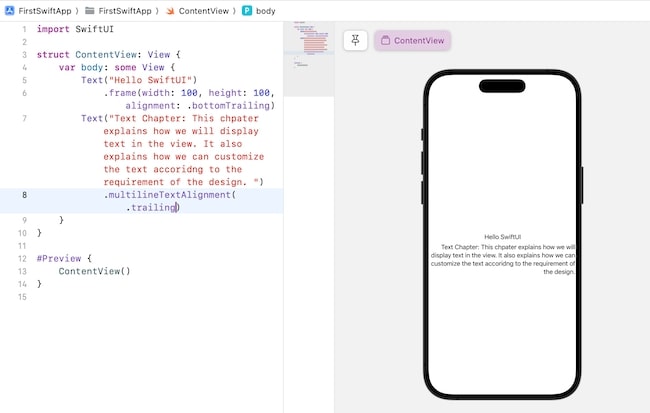Open the ContentView breadcrumb item
This screenshot has height=413, width=650.
pos(204,11)
